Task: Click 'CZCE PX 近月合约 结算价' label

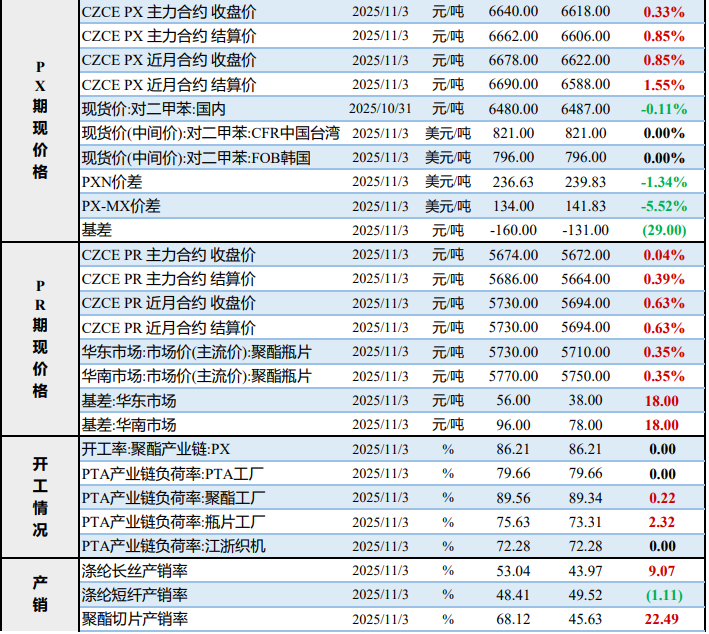Action: tap(169, 85)
